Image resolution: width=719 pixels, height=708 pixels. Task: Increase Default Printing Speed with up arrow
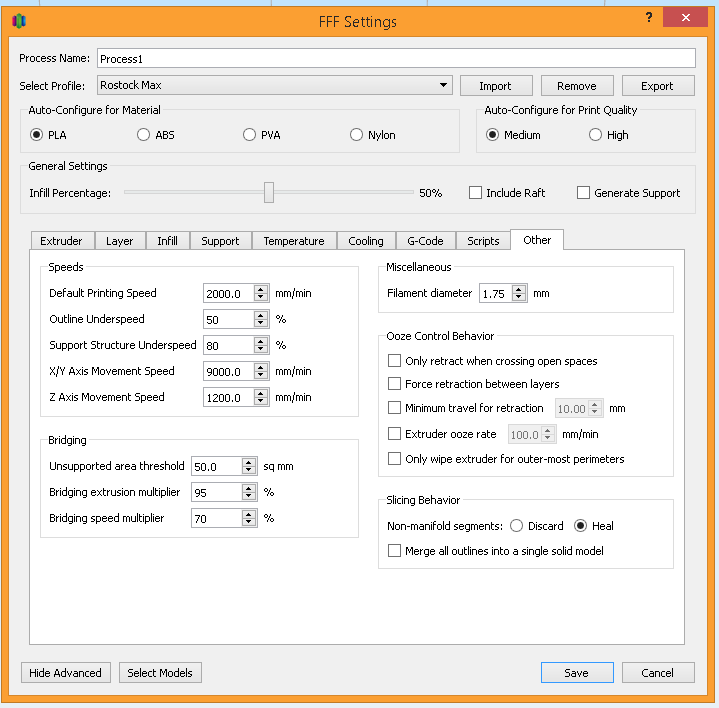(x=261, y=289)
